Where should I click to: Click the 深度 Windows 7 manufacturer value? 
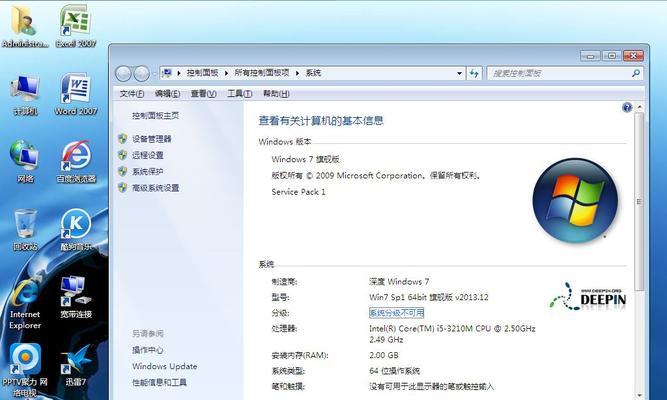click(399, 281)
